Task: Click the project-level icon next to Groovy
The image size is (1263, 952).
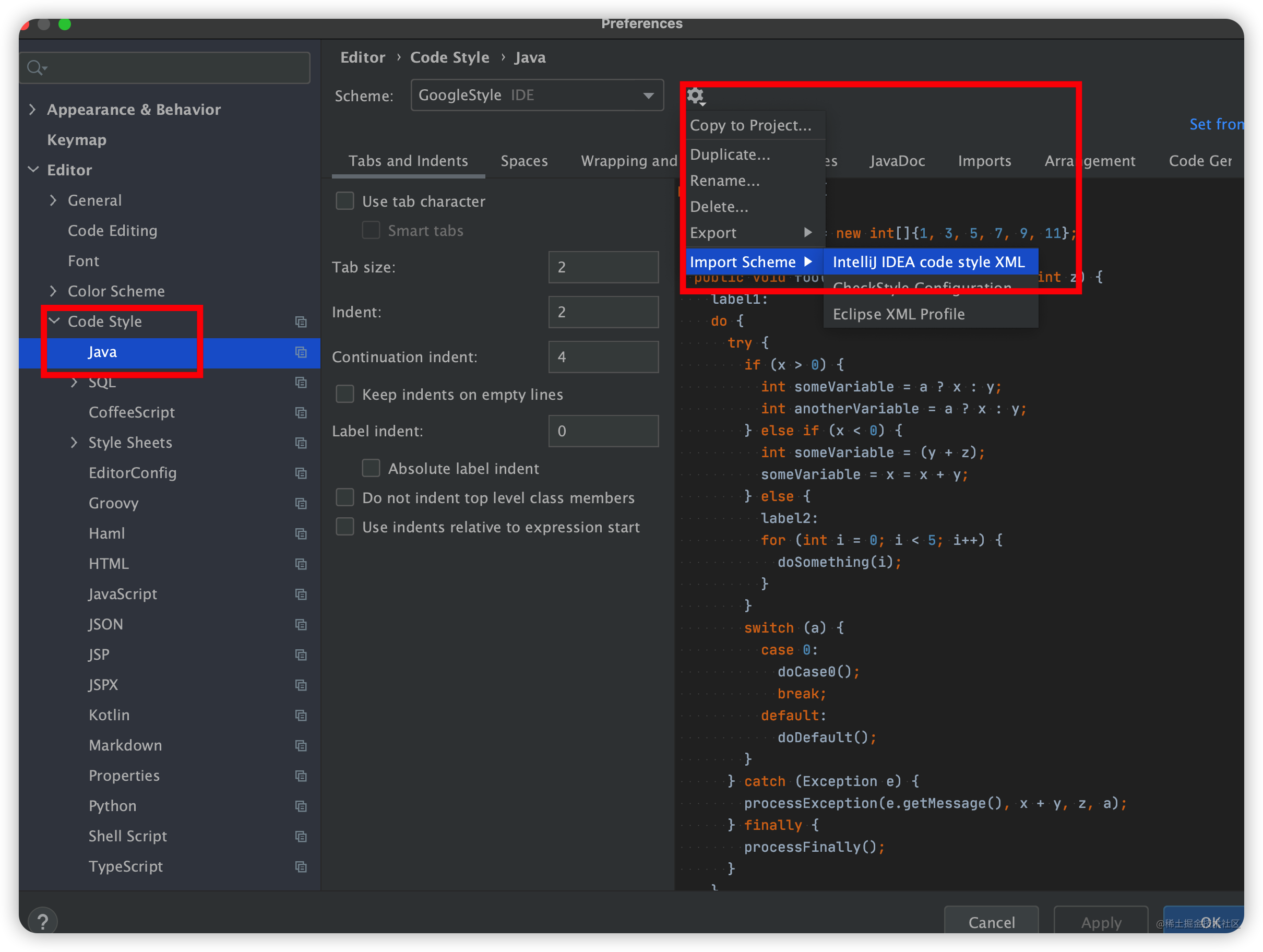Action: click(x=301, y=504)
